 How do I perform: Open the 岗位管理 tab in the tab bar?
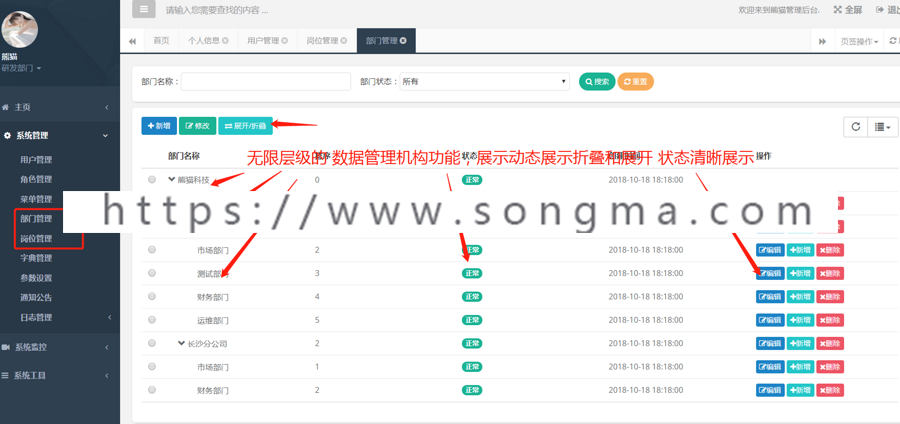point(322,41)
